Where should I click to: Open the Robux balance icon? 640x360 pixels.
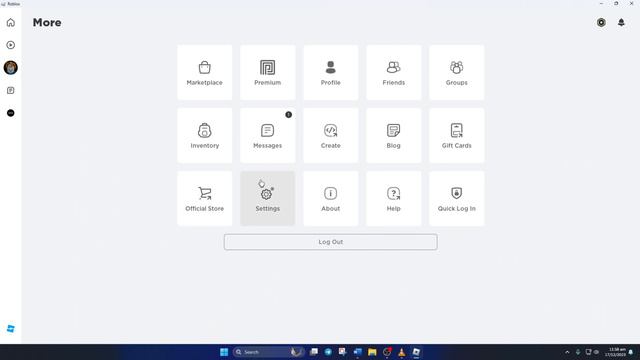(x=601, y=22)
